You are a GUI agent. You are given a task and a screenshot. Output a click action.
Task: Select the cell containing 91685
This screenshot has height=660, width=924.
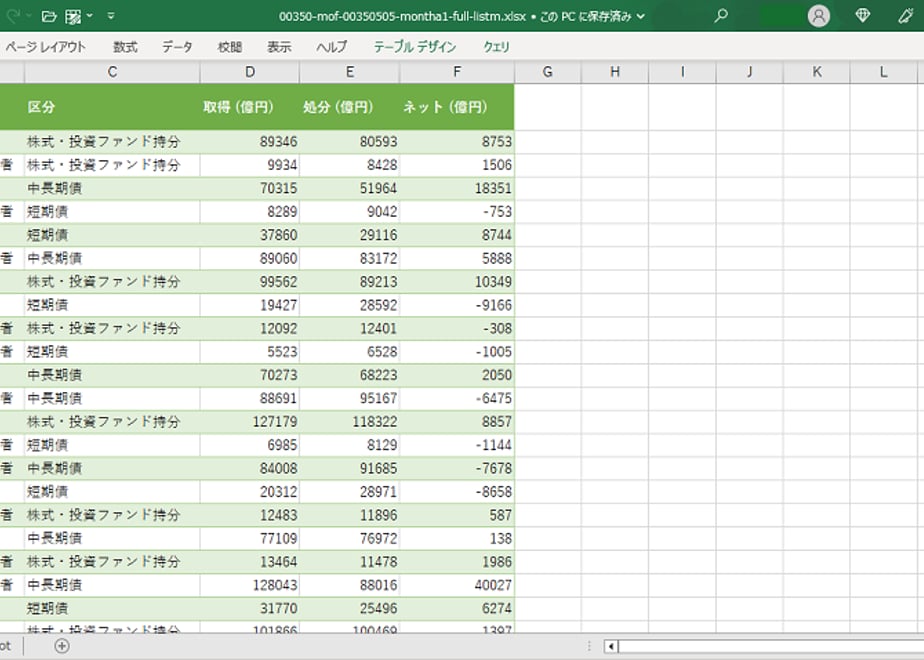click(349, 468)
